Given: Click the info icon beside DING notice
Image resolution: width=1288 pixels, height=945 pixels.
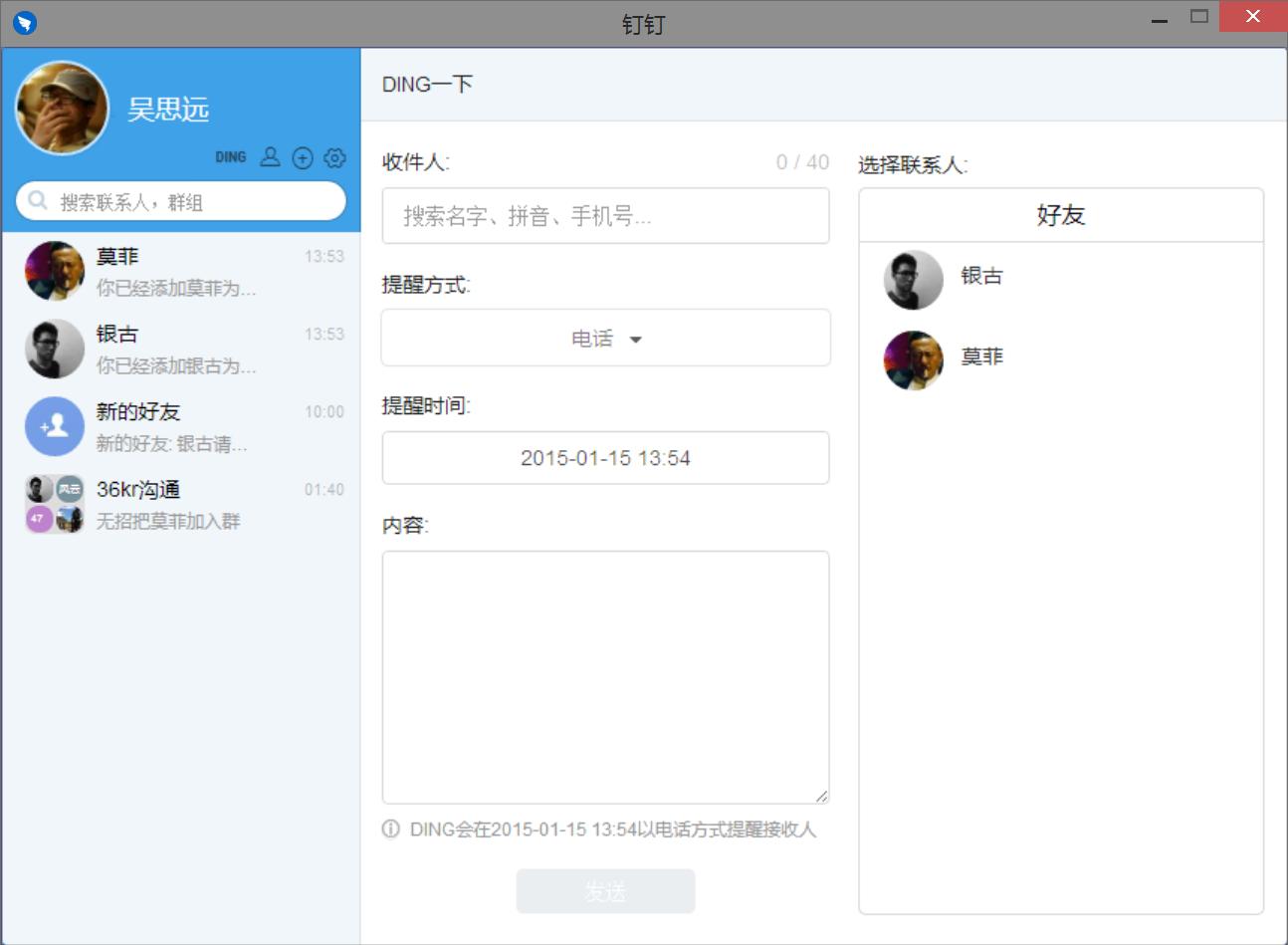Looking at the screenshot, I should [391, 828].
